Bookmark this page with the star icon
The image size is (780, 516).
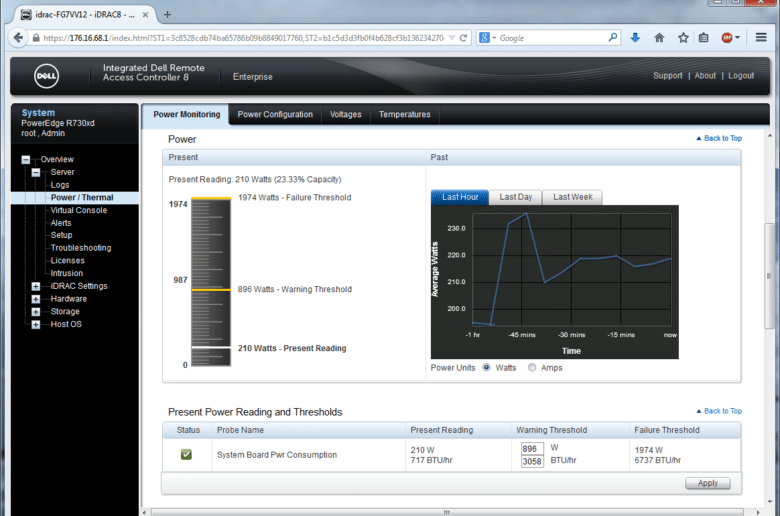(x=683, y=38)
